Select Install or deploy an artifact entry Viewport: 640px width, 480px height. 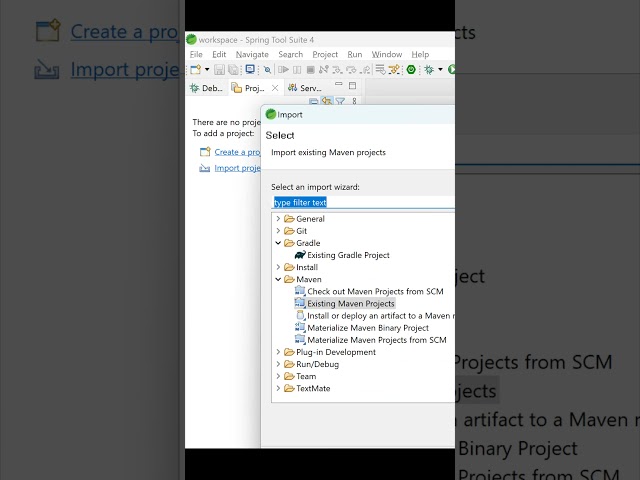click(x=375, y=316)
